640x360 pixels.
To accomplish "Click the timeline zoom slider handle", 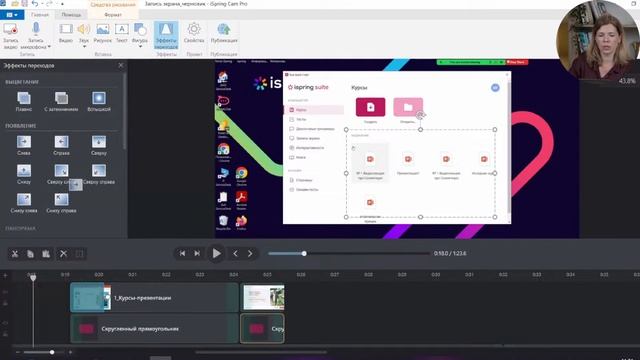I will click(x=52, y=352).
